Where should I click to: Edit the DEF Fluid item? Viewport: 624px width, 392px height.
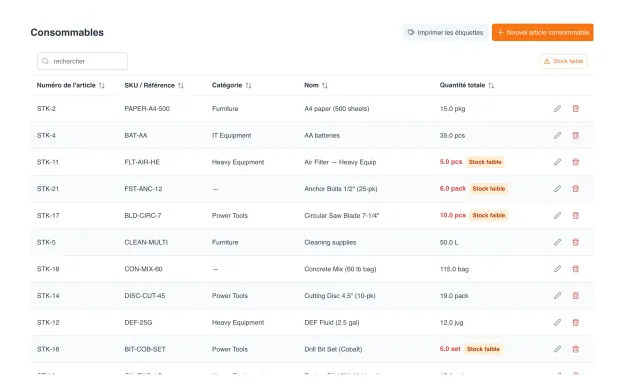(557, 322)
